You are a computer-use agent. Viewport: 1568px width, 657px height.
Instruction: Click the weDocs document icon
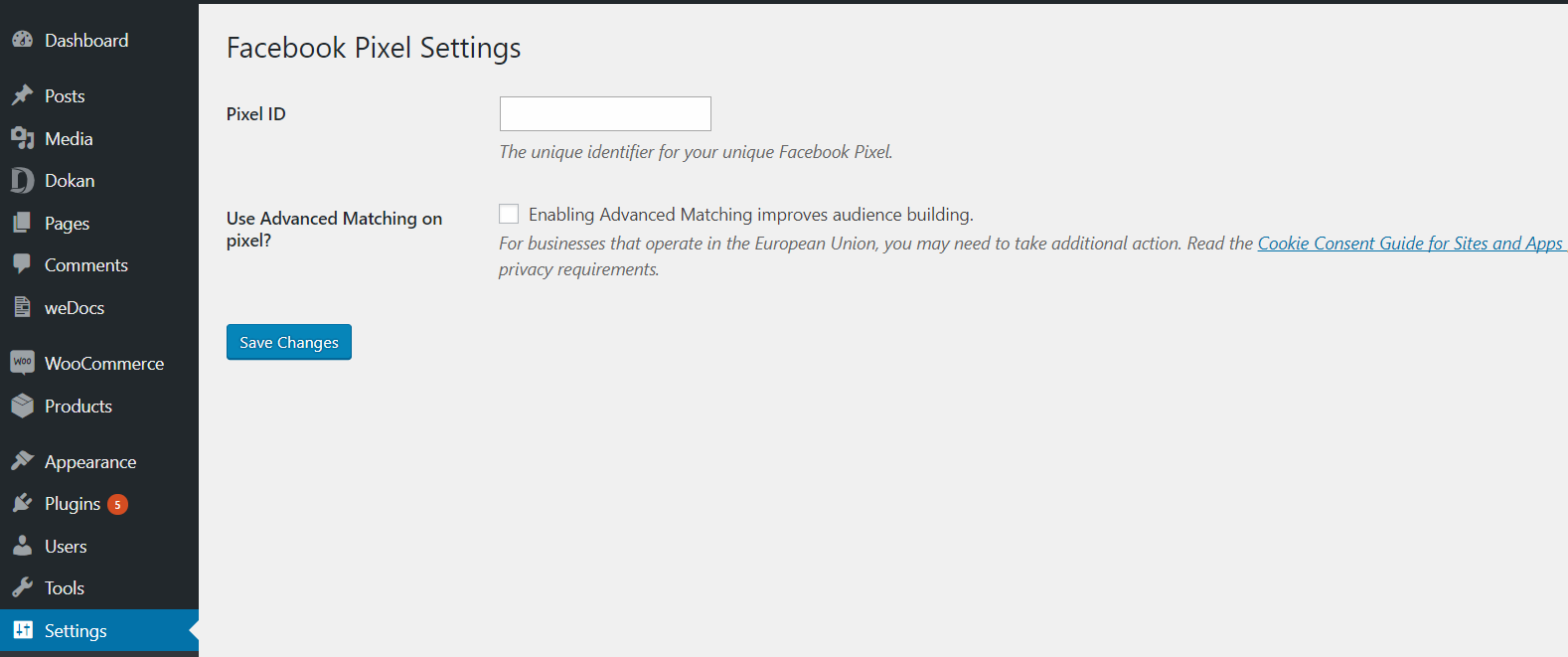click(22, 307)
